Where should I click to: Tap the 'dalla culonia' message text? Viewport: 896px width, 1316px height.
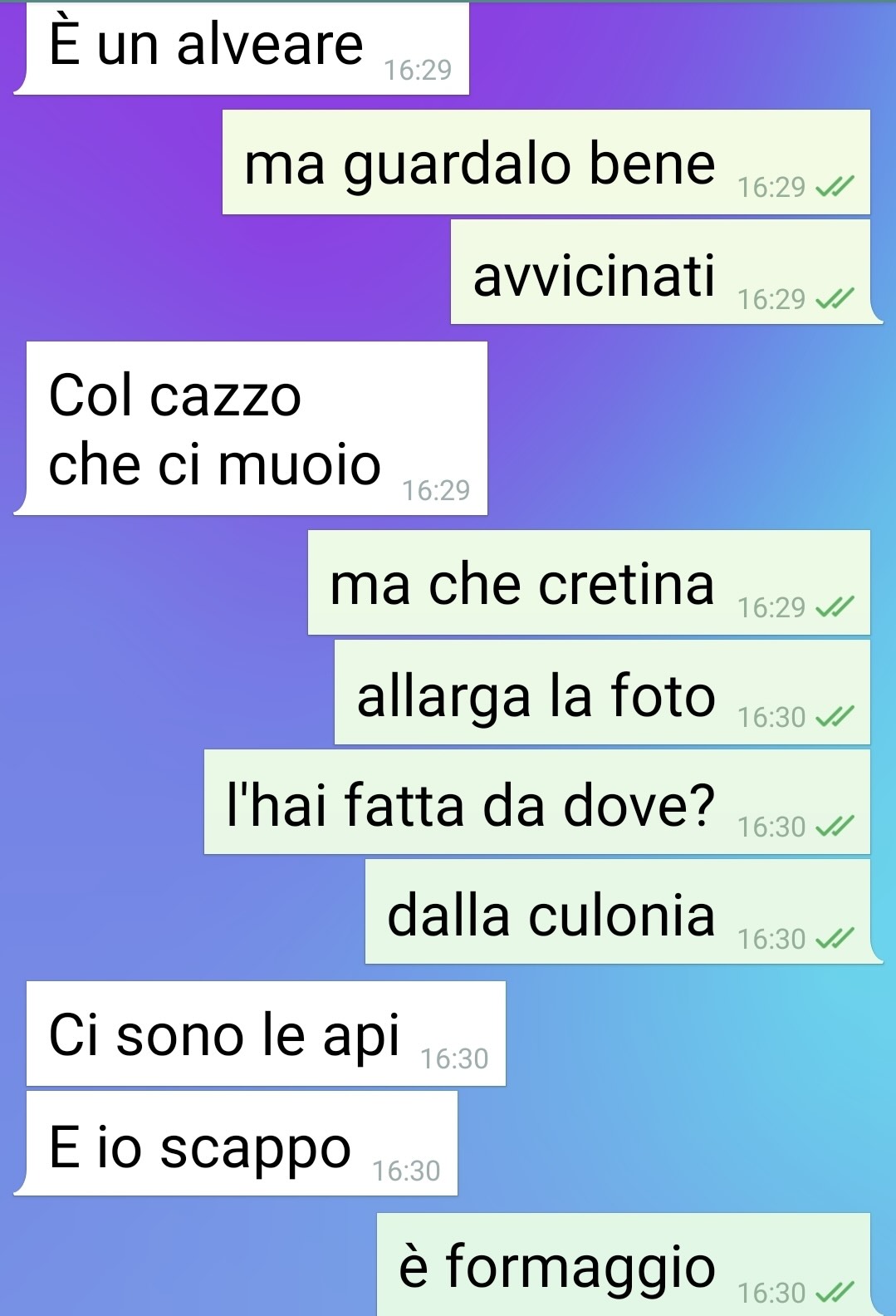[551, 915]
